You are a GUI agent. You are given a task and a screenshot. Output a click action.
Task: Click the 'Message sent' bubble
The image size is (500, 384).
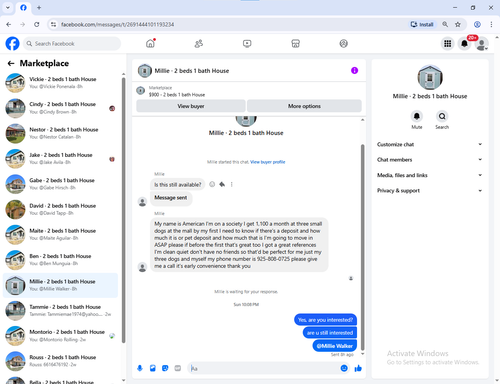(x=171, y=198)
